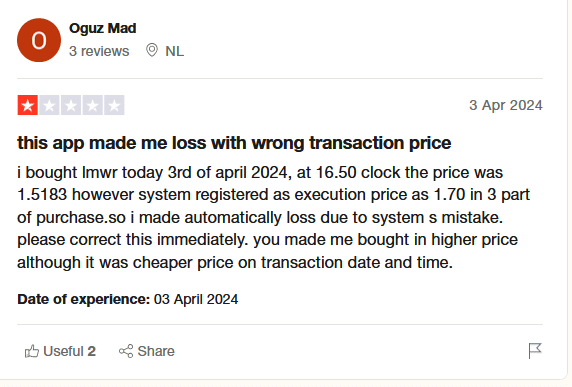Click the location pin icon
The width and height of the screenshot is (572, 387).
point(152,50)
